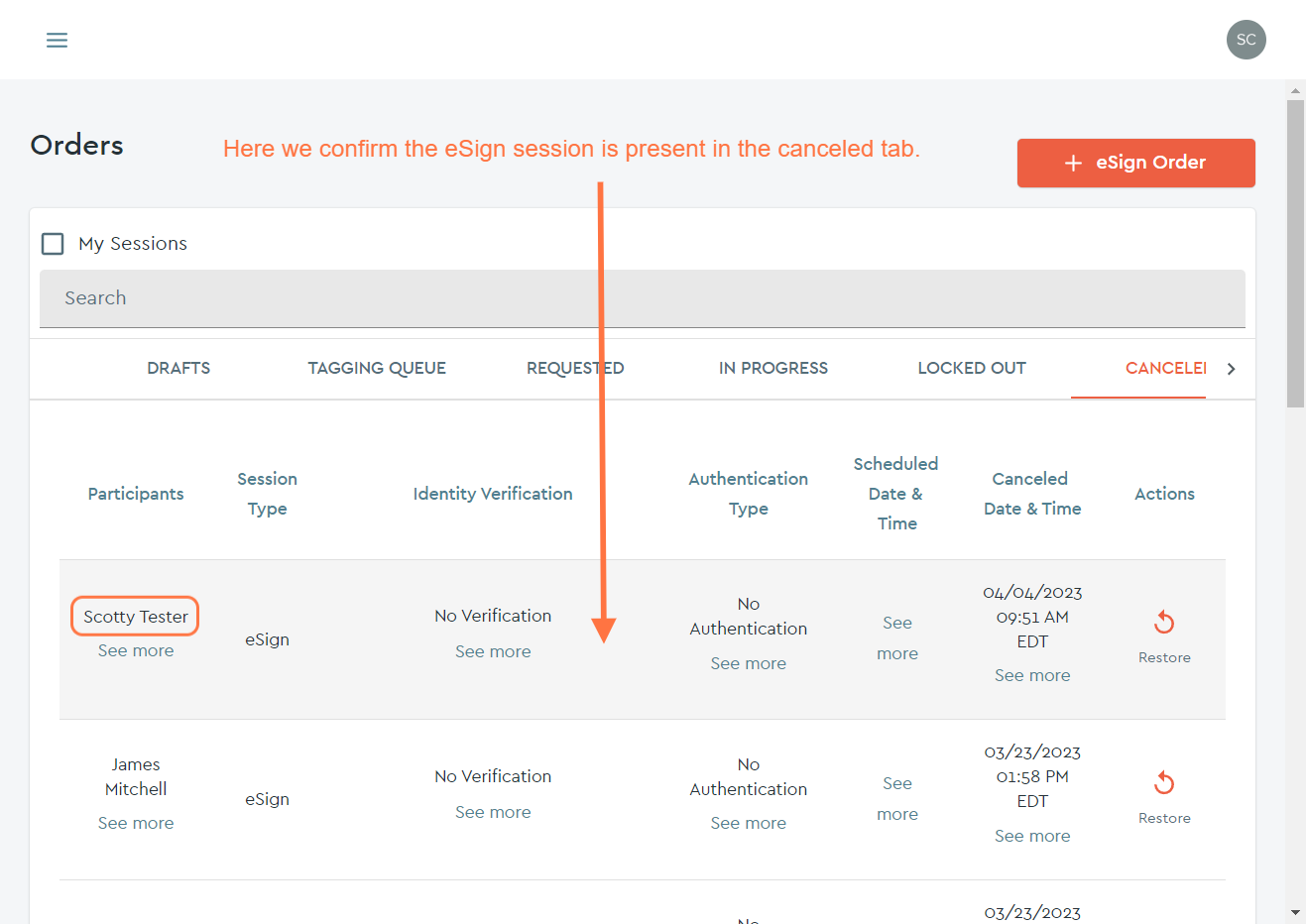Expand See more for Scotty Tester scheduled date
This screenshot has height=924, width=1306.
[x=897, y=638]
